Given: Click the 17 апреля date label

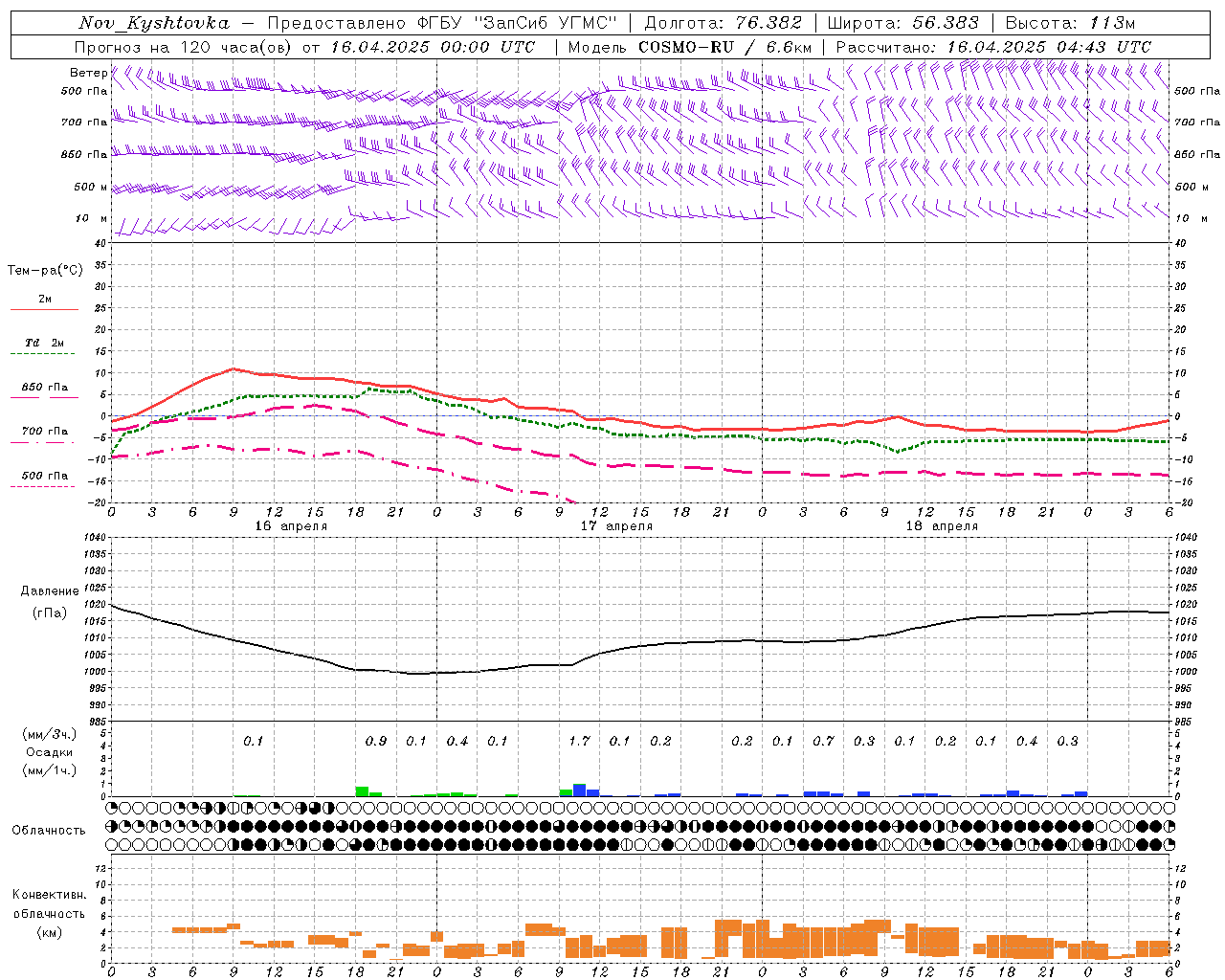Looking at the screenshot, I should coord(616,526).
